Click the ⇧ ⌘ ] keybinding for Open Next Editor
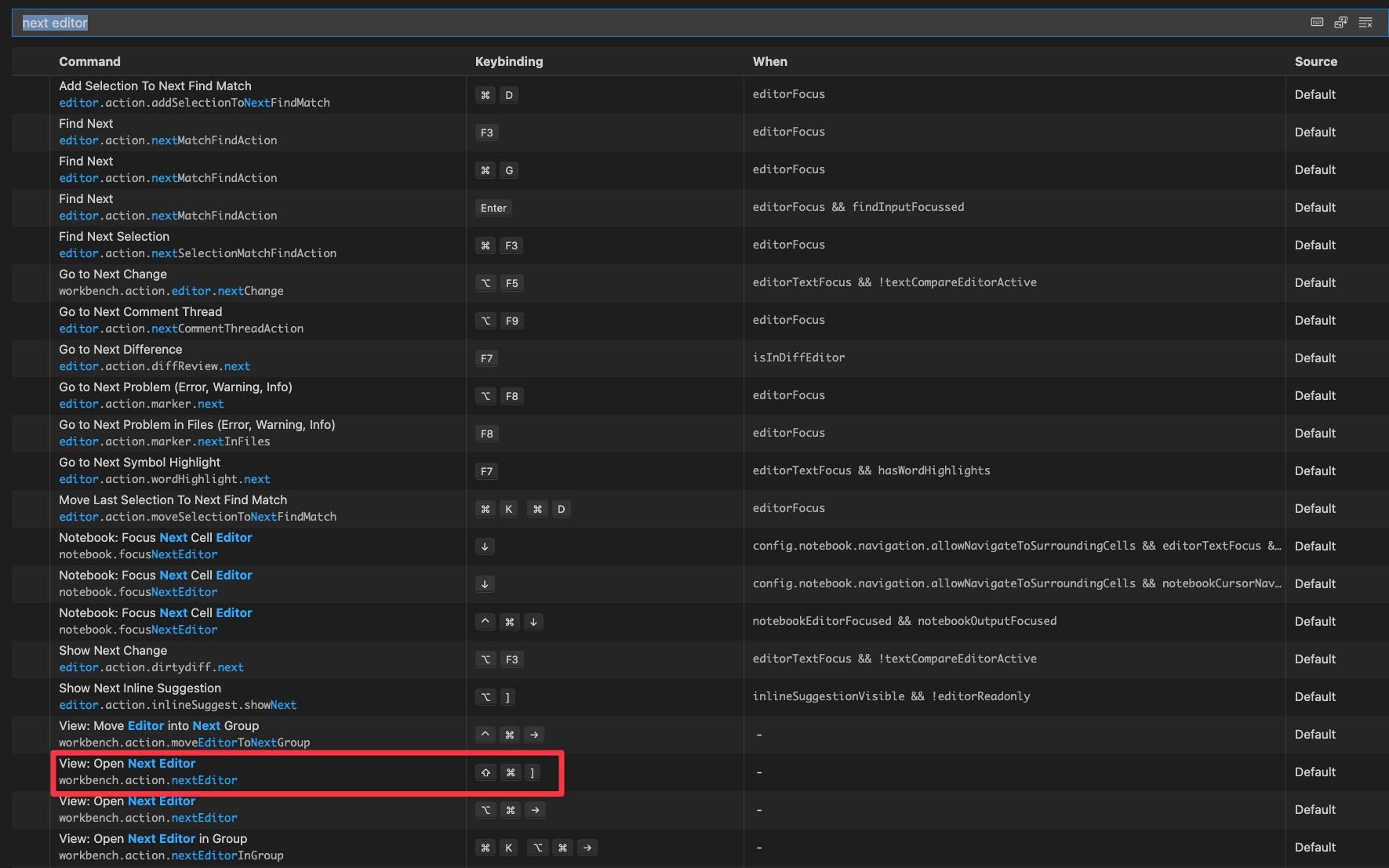The image size is (1389, 868). point(509,772)
